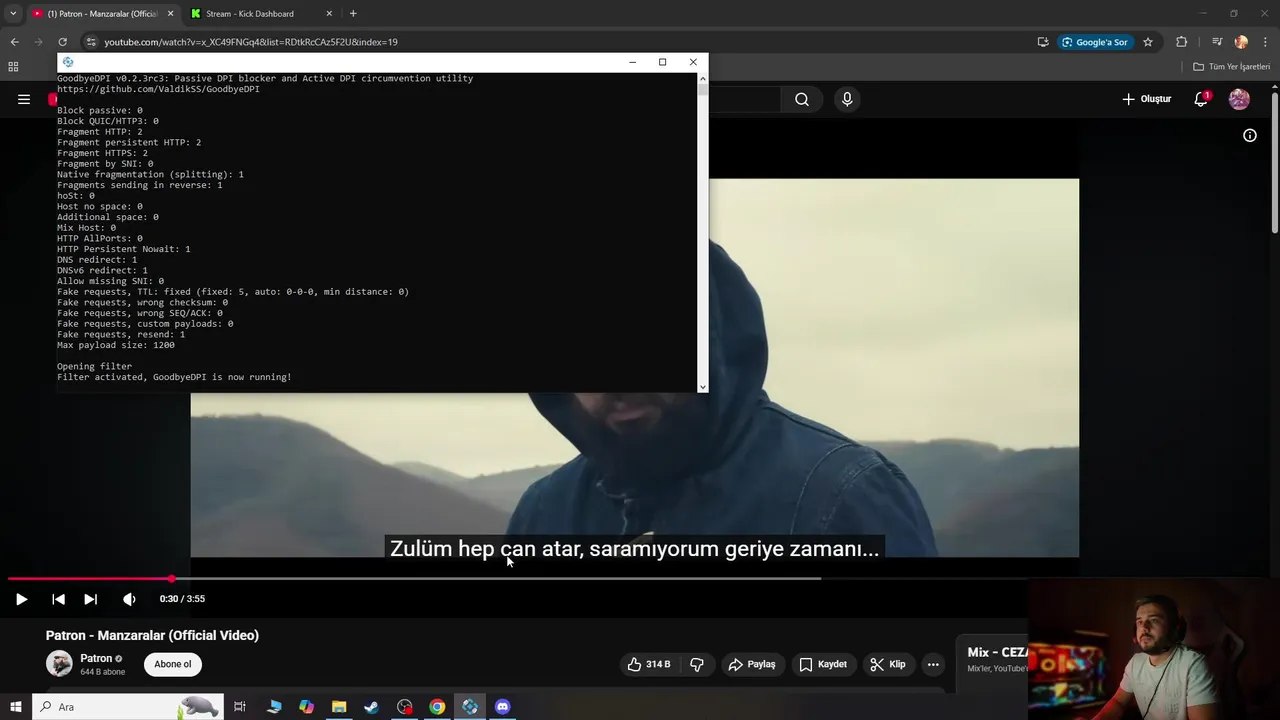Start voice search with the microphone
Viewport: 1280px width, 720px height.
point(847,99)
